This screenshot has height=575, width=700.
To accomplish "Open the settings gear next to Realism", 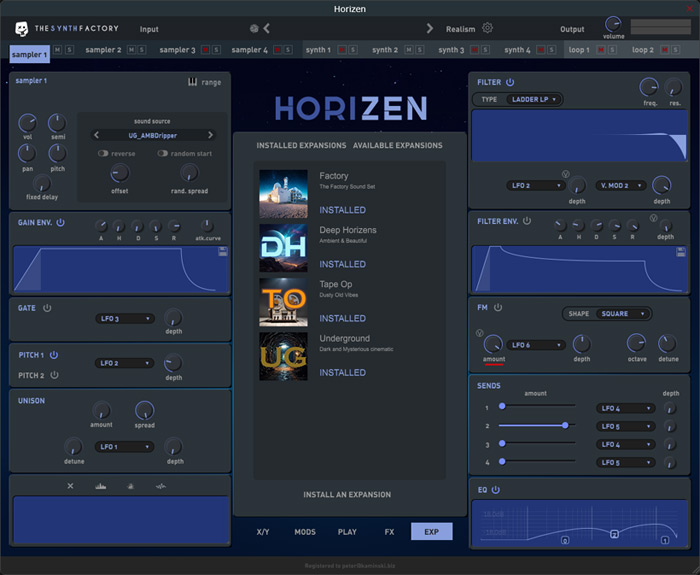I will tap(487, 28).
